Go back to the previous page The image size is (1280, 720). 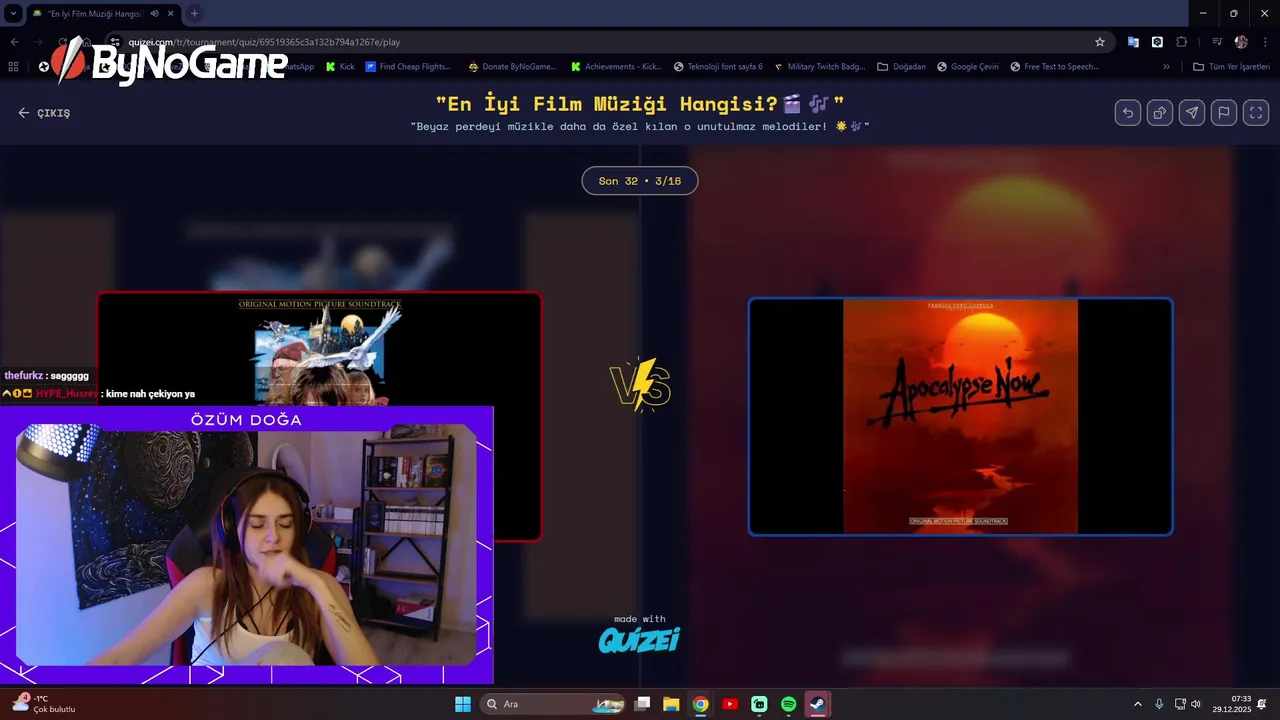tap(14, 42)
